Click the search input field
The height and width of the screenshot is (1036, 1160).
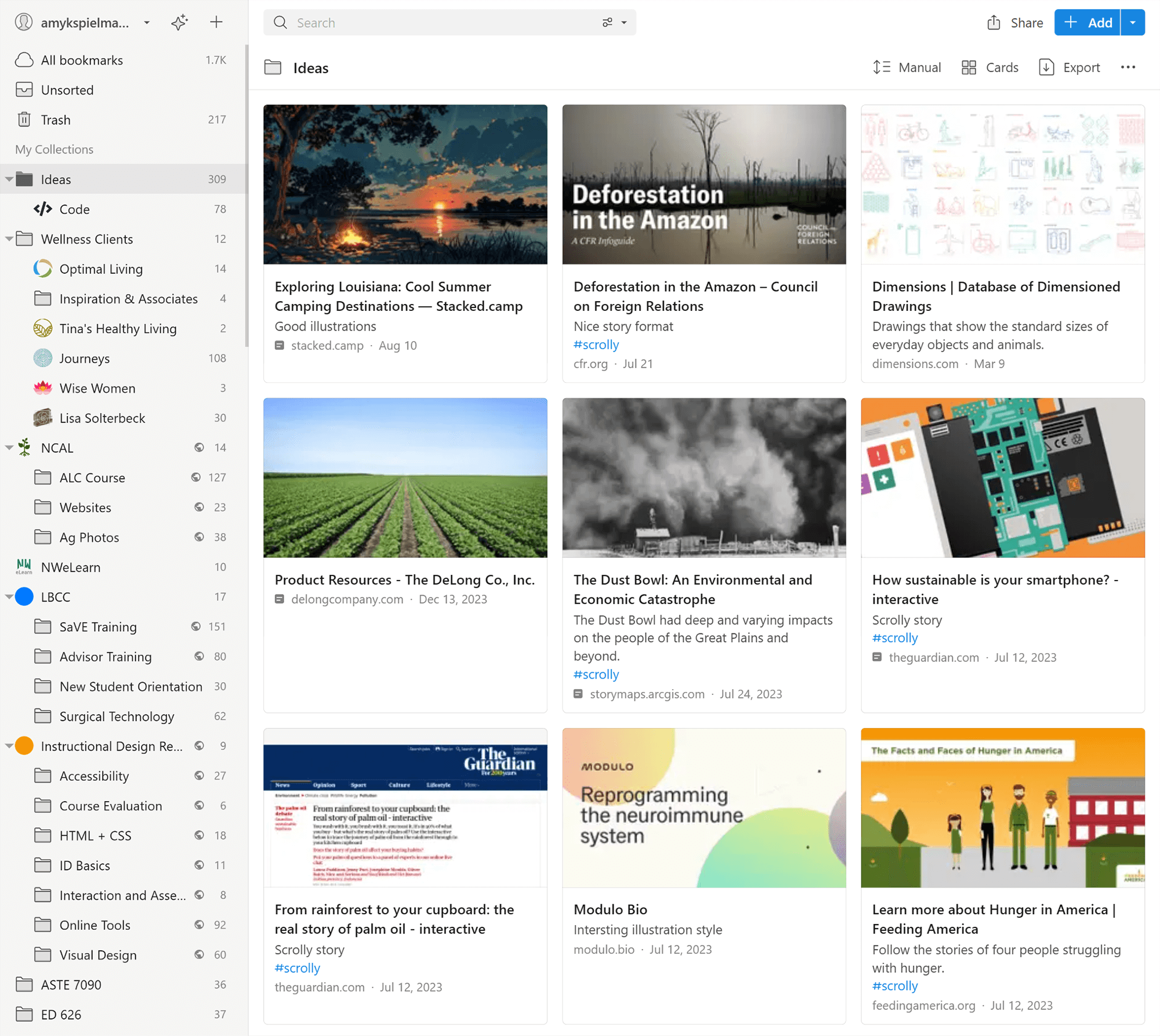tap(449, 21)
